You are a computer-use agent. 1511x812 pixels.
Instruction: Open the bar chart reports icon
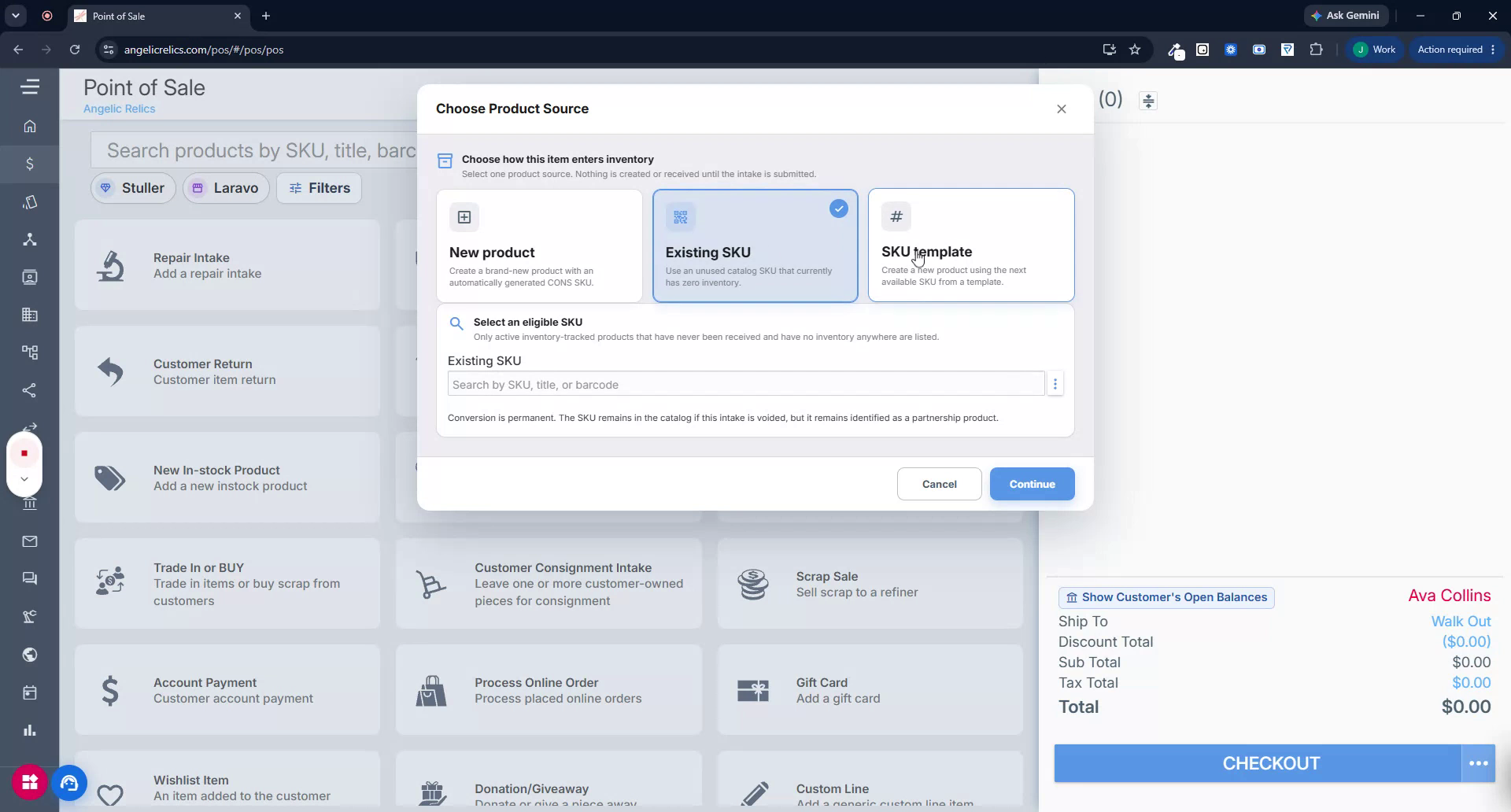pyautogui.click(x=30, y=730)
